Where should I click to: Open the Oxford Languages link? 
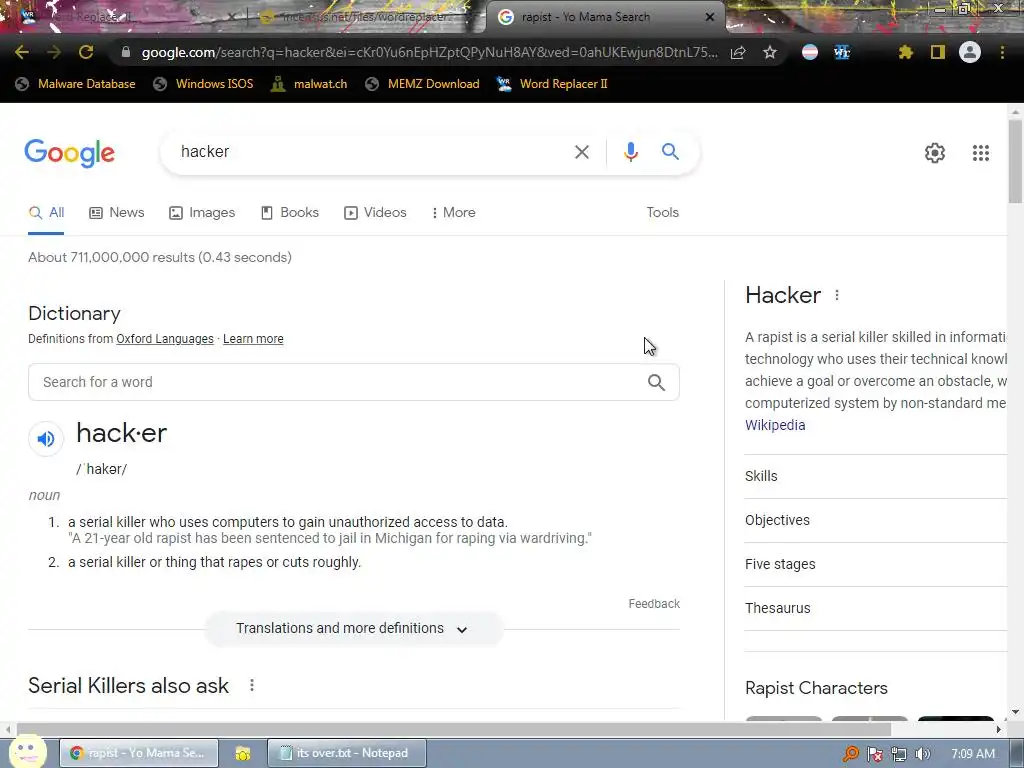(x=165, y=339)
